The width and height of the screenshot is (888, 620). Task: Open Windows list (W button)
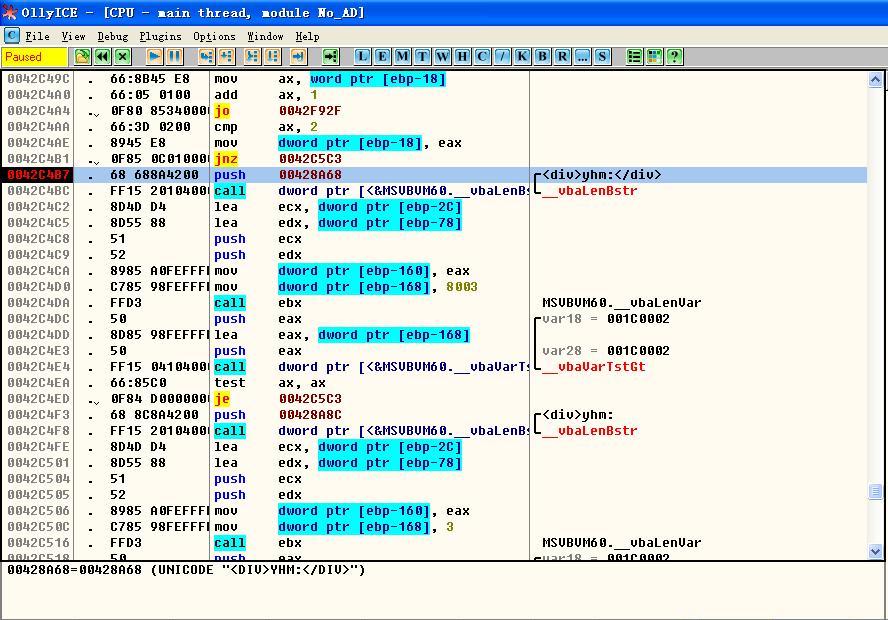[442, 57]
